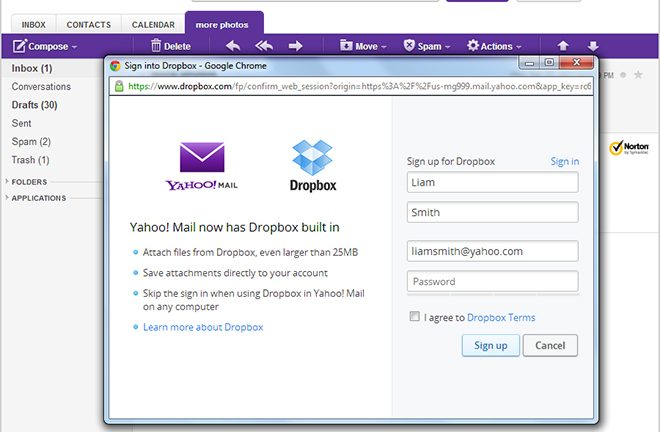
Task: Focus the last name field containing Smith
Action: pos(492,212)
